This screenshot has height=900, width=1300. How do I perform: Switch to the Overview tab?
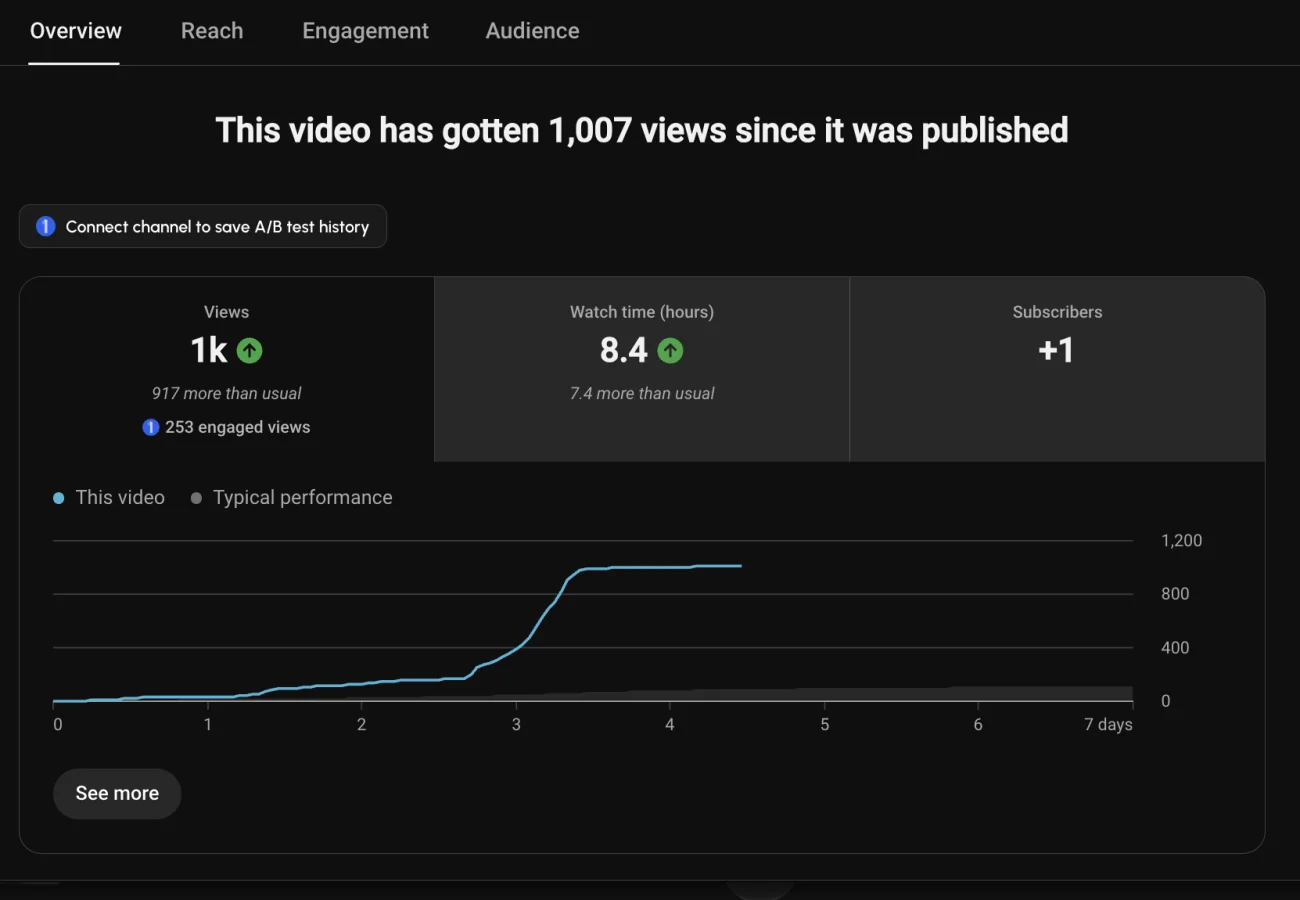point(75,31)
